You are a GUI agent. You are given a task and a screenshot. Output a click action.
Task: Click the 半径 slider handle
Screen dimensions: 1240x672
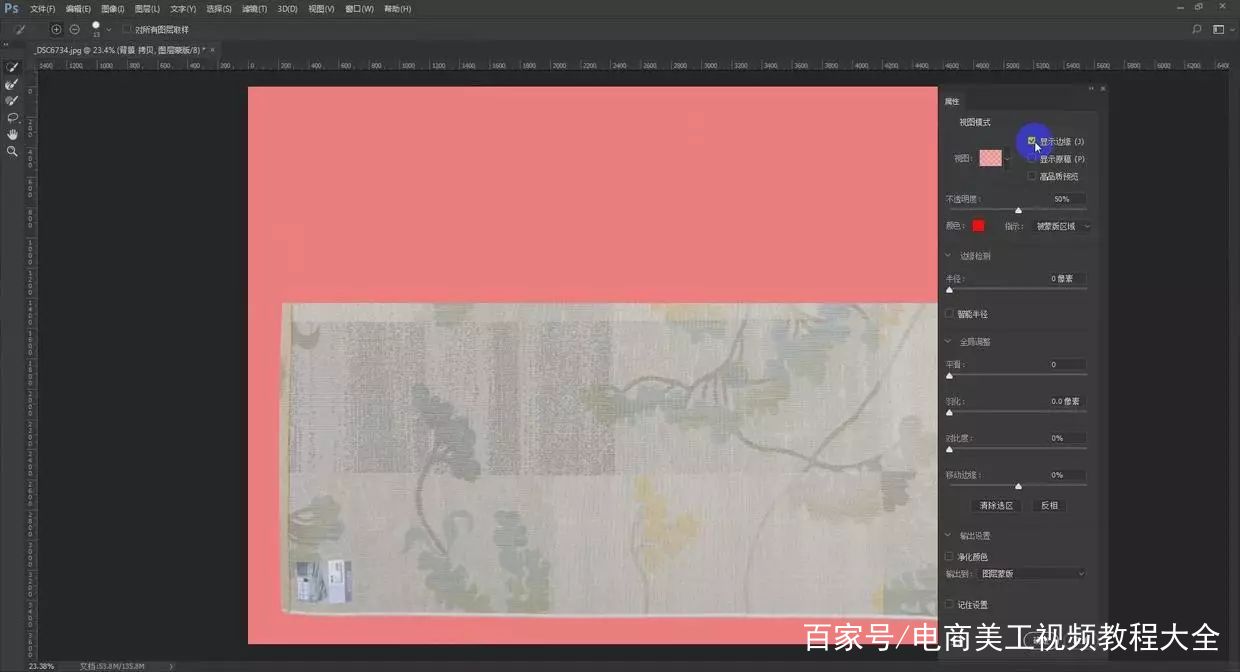(949, 290)
